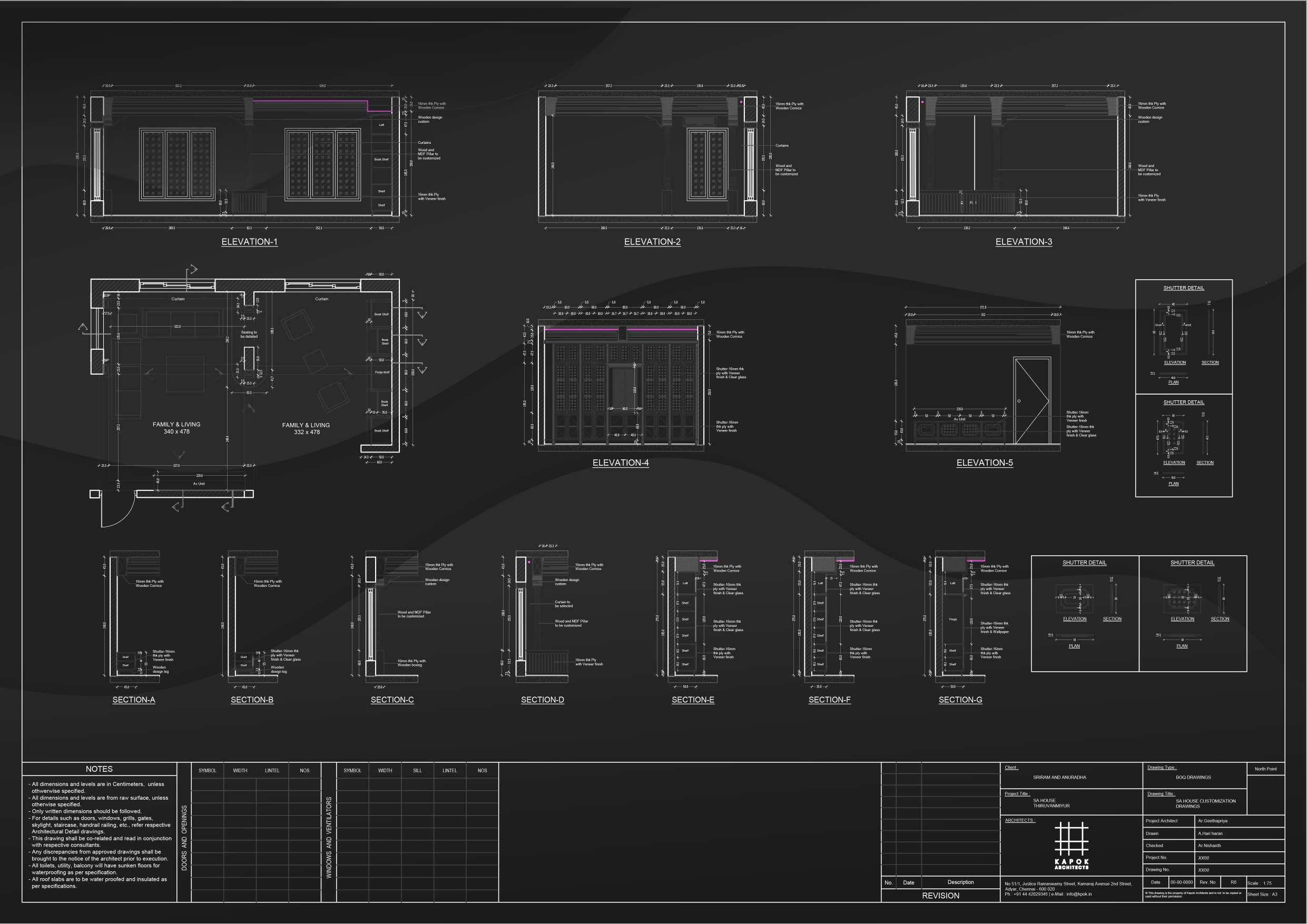Image resolution: width=1307 pixels, height=924 pixels.
Task: Click the info@kpok.in email text
Action: [1079, 894]
